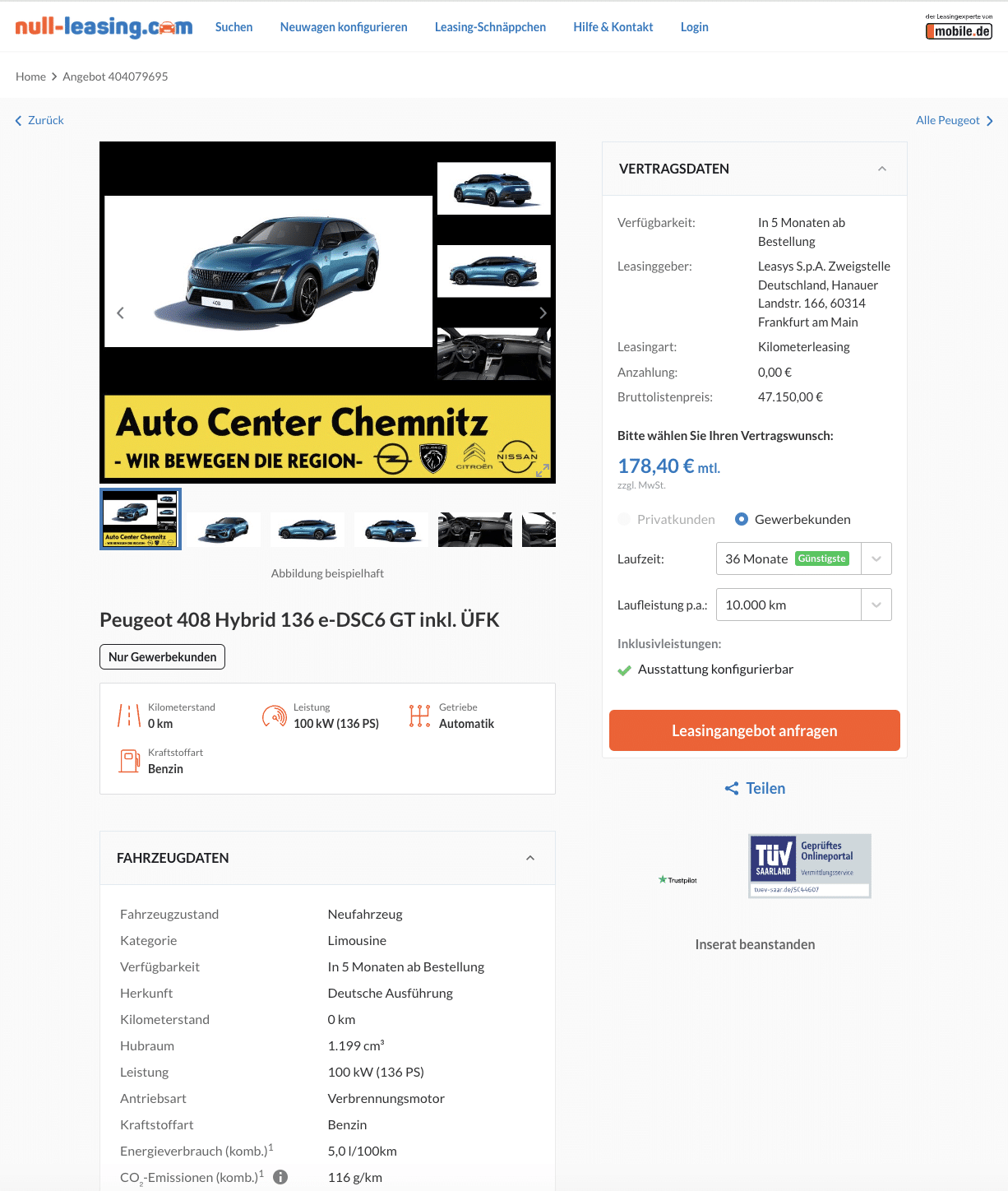The width and height of the screenshot is (1008, 1191).
Task: Click the Teilen share icon
Action: pos(732,789)
